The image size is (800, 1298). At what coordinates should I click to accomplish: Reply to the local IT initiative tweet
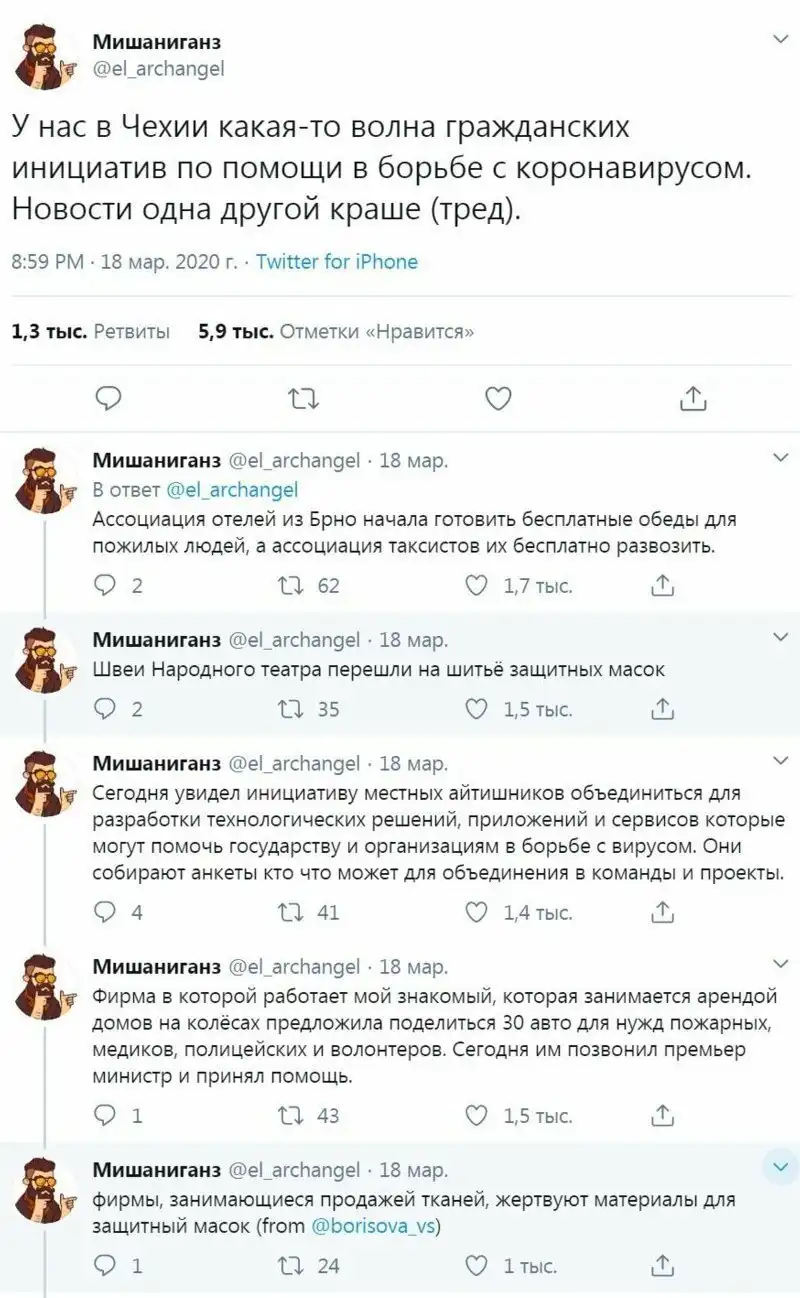(105, 912)
